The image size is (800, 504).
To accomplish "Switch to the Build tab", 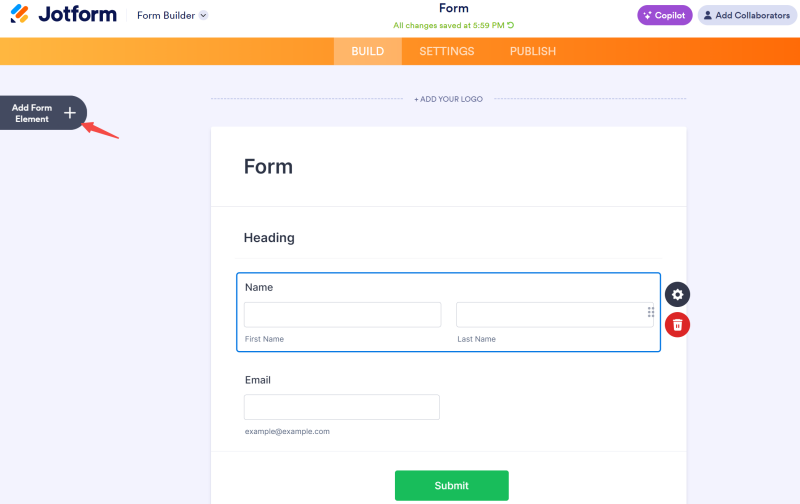I will click(x=367, y=51).
